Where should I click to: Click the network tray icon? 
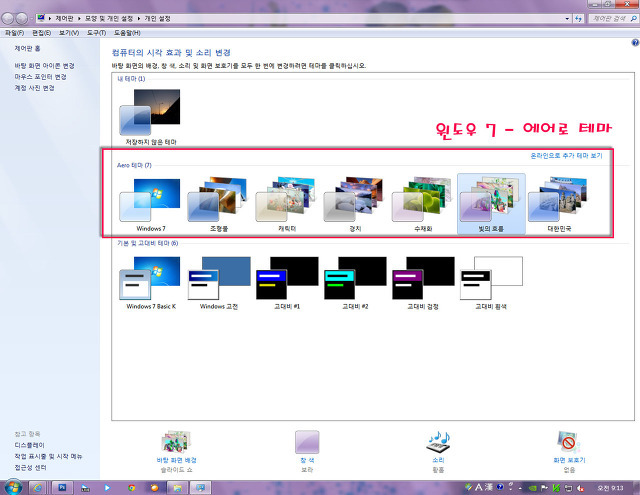click(x=568, y=488)
